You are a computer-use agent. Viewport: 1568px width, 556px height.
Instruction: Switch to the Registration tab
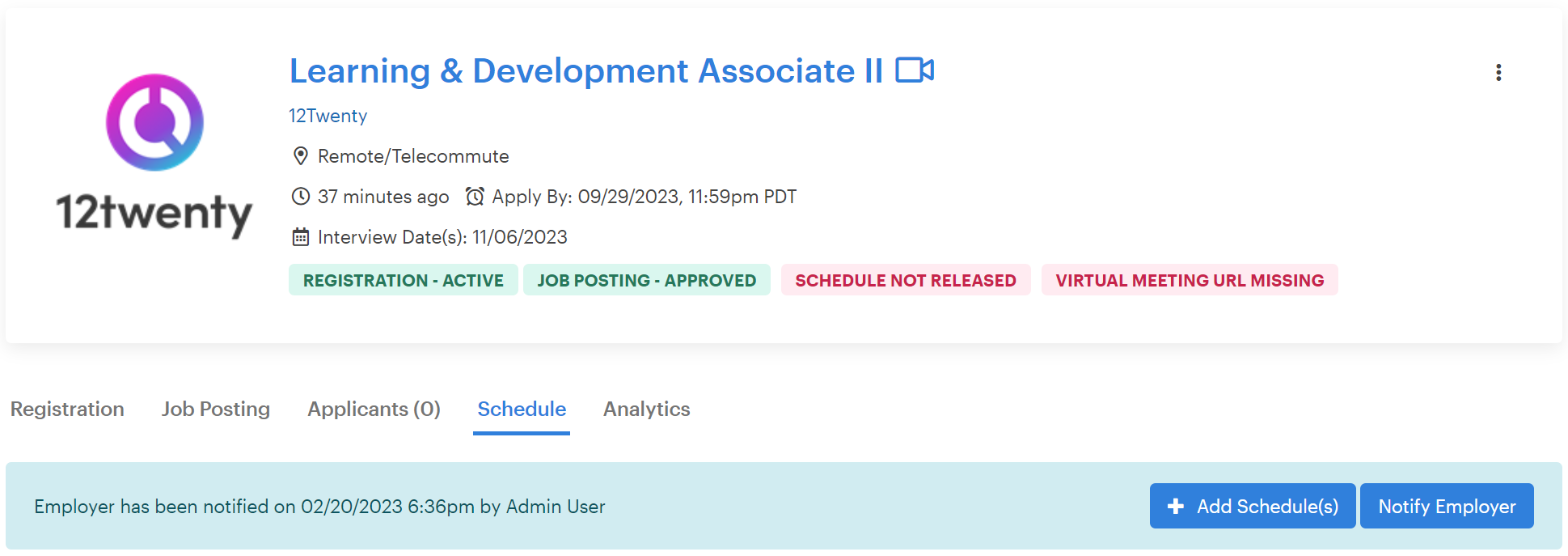(67, 409)
